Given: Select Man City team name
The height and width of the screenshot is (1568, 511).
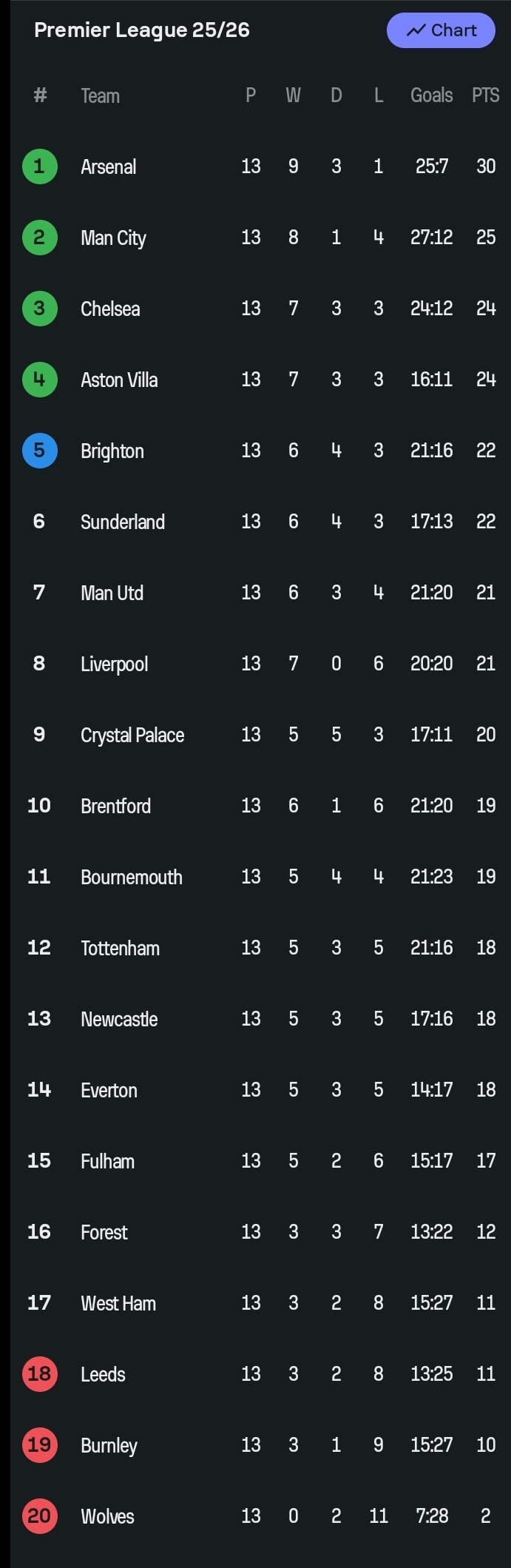Looking at the screenshot, I should pyautogui.click(x=113, y=238).
